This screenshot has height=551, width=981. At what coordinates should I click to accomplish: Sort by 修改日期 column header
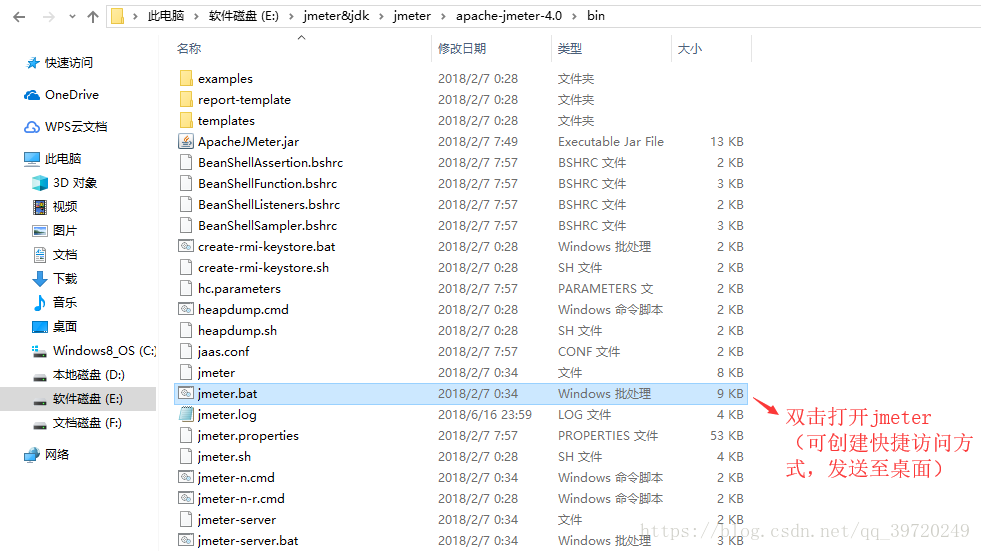(x=462, y=48)
